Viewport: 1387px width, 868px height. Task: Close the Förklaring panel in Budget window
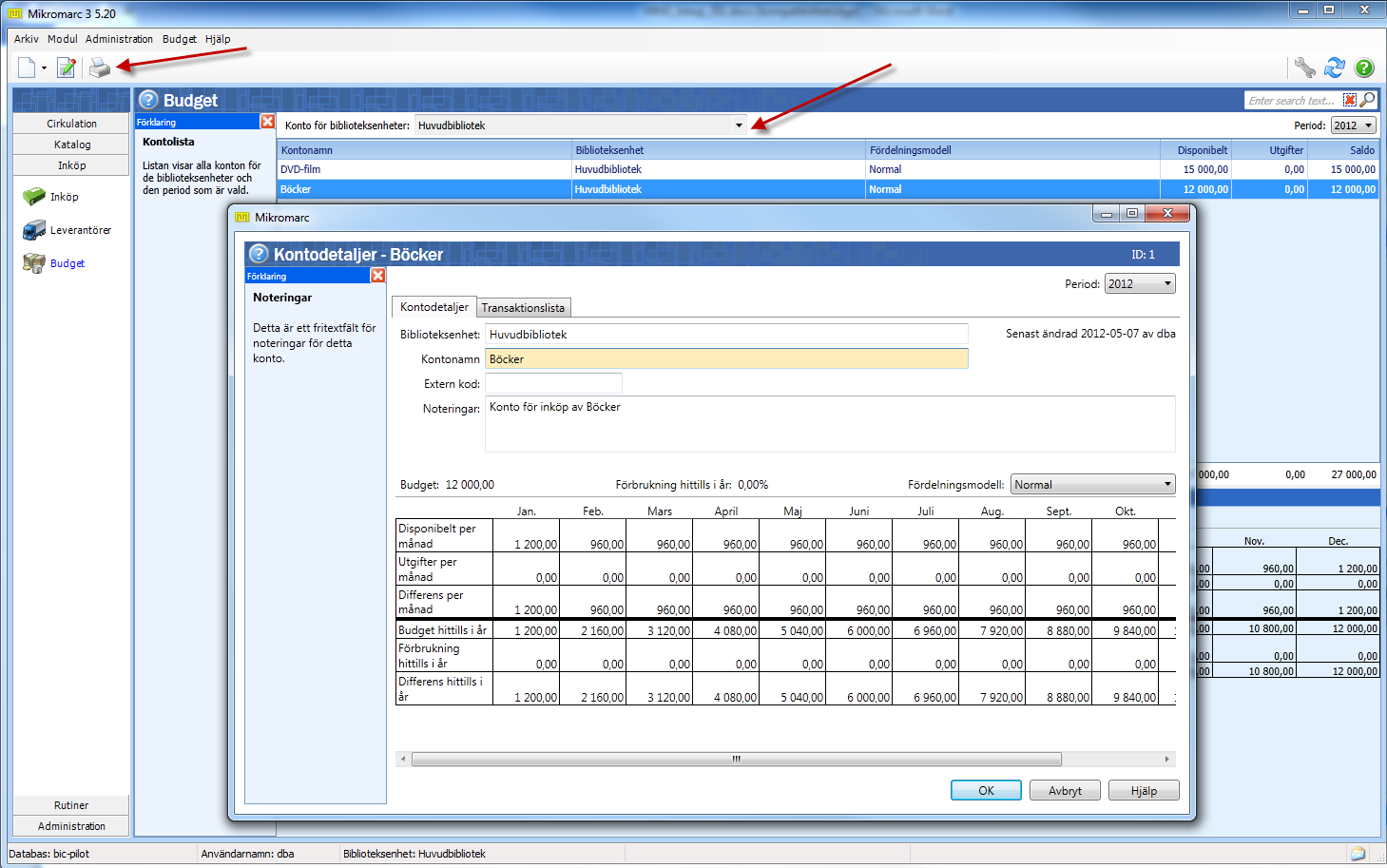[267, 122]
